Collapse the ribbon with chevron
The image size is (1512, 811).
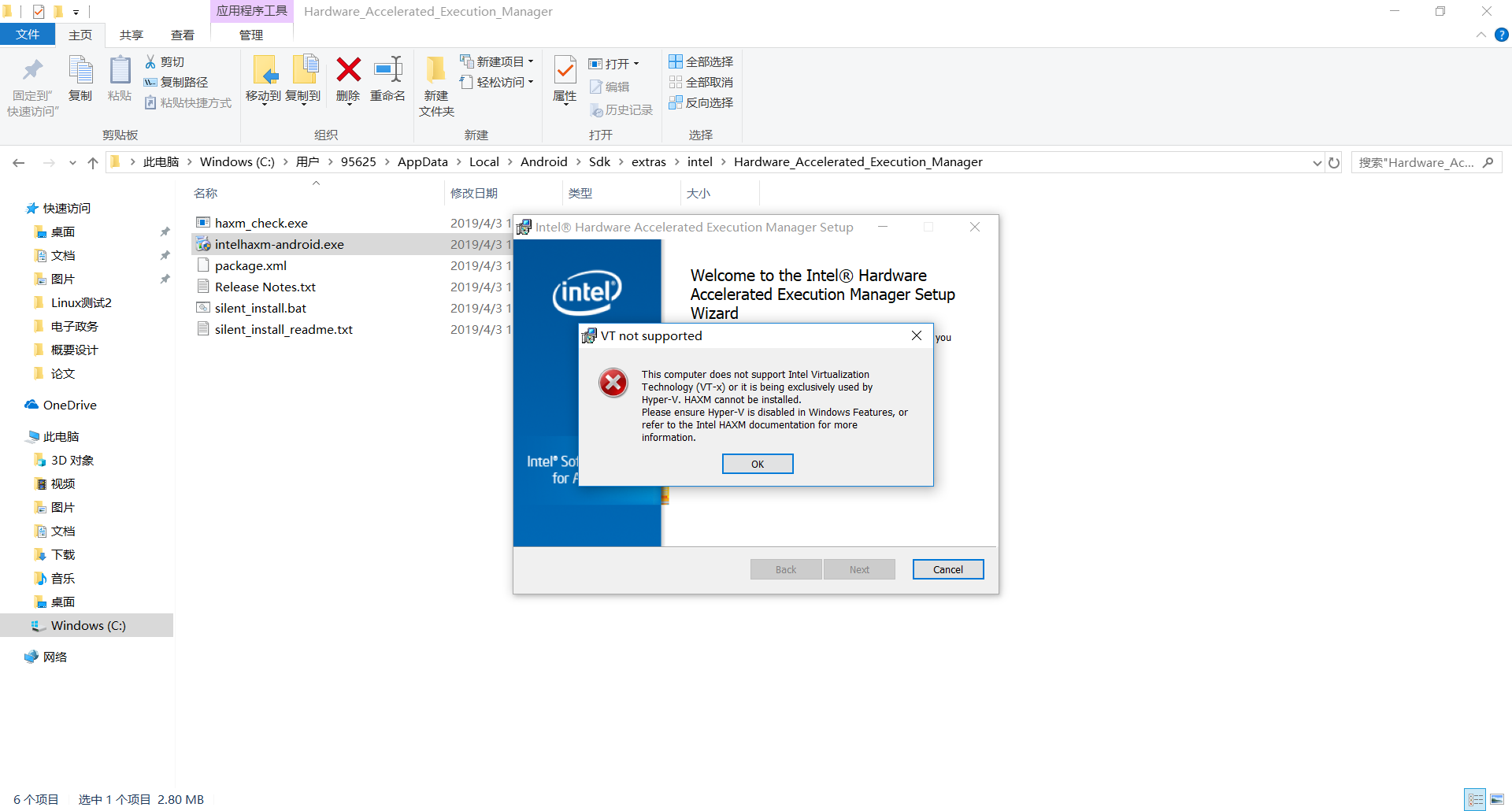1480,35
